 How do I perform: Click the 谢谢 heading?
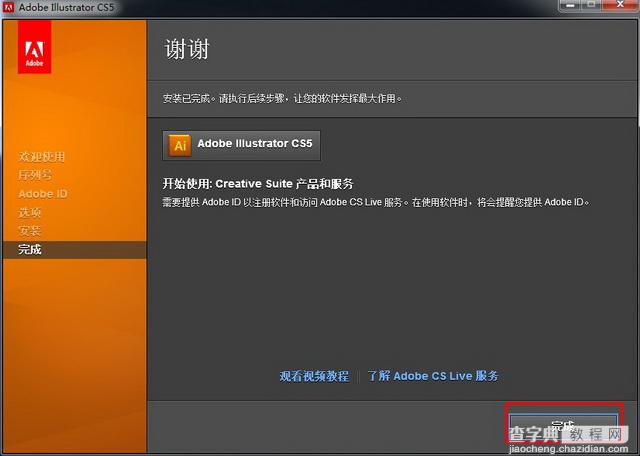tap(187, 49)
